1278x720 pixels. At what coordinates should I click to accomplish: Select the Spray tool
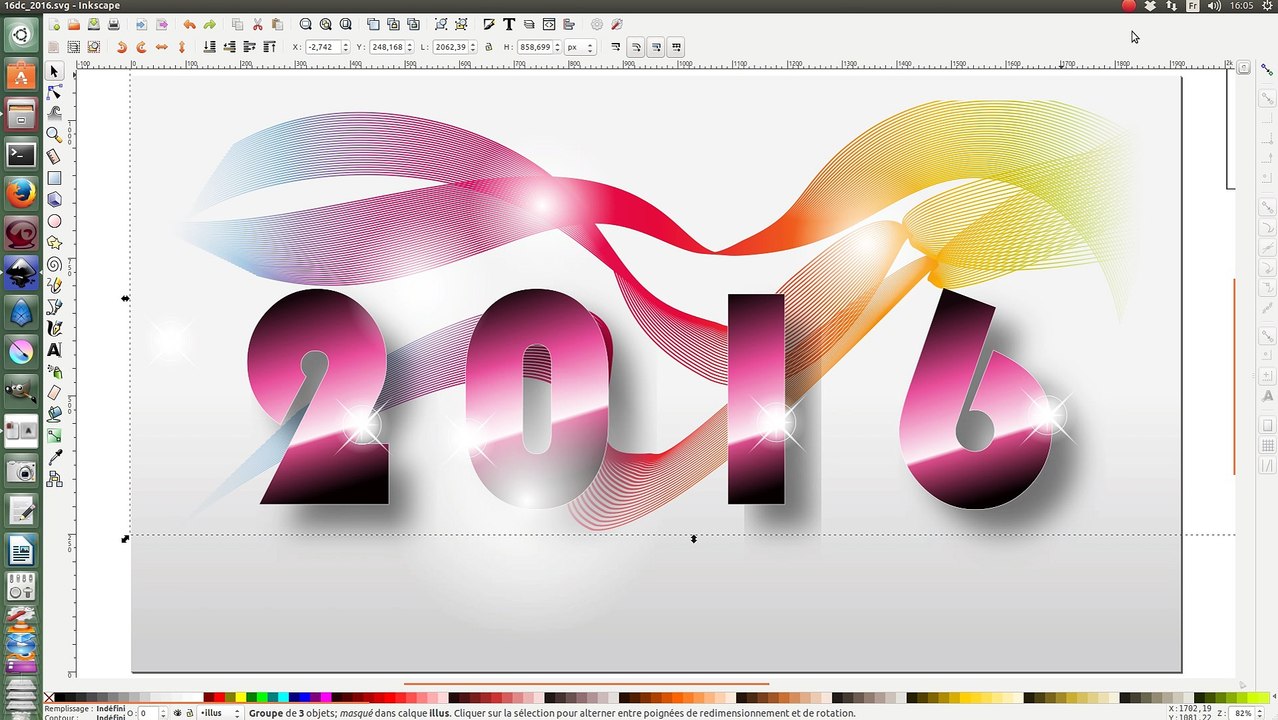point(54,371)
